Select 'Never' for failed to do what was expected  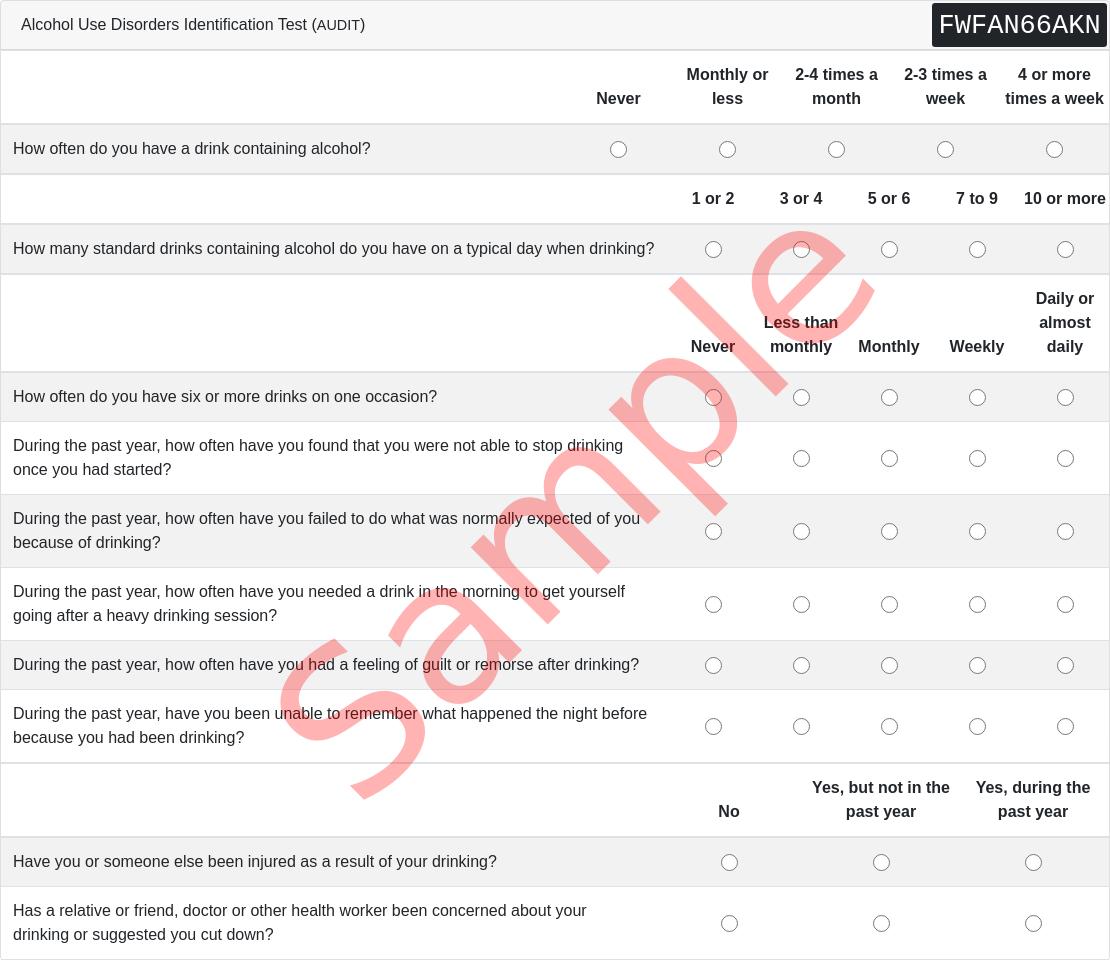tap(713, 531)
